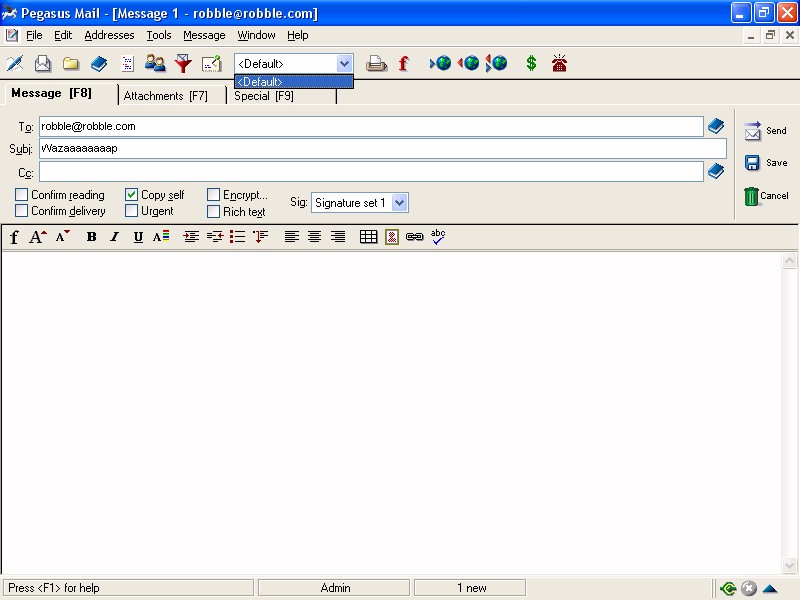Send the message
This screenshot has height=600, width=800.
coord(765,131)
